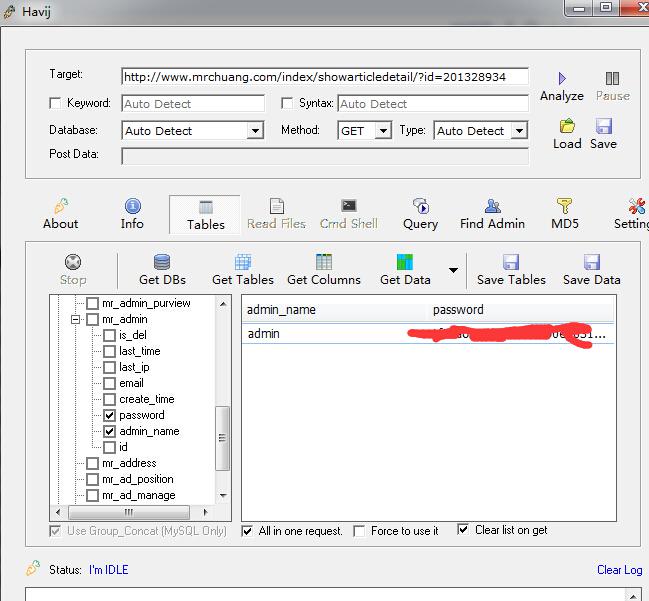Click the Save Tables icon
Screen dimensions: 649x601
511,262
